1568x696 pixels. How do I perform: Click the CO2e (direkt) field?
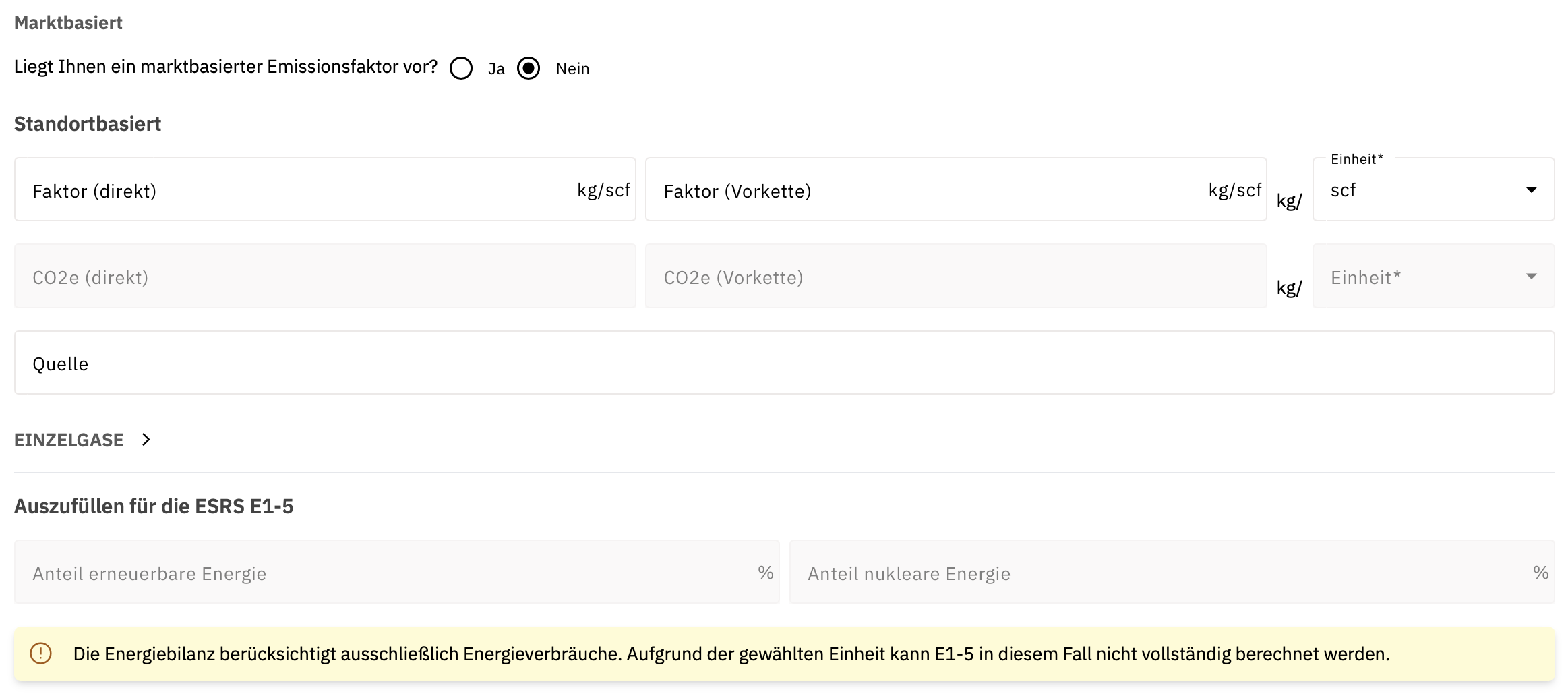point(325,277)
